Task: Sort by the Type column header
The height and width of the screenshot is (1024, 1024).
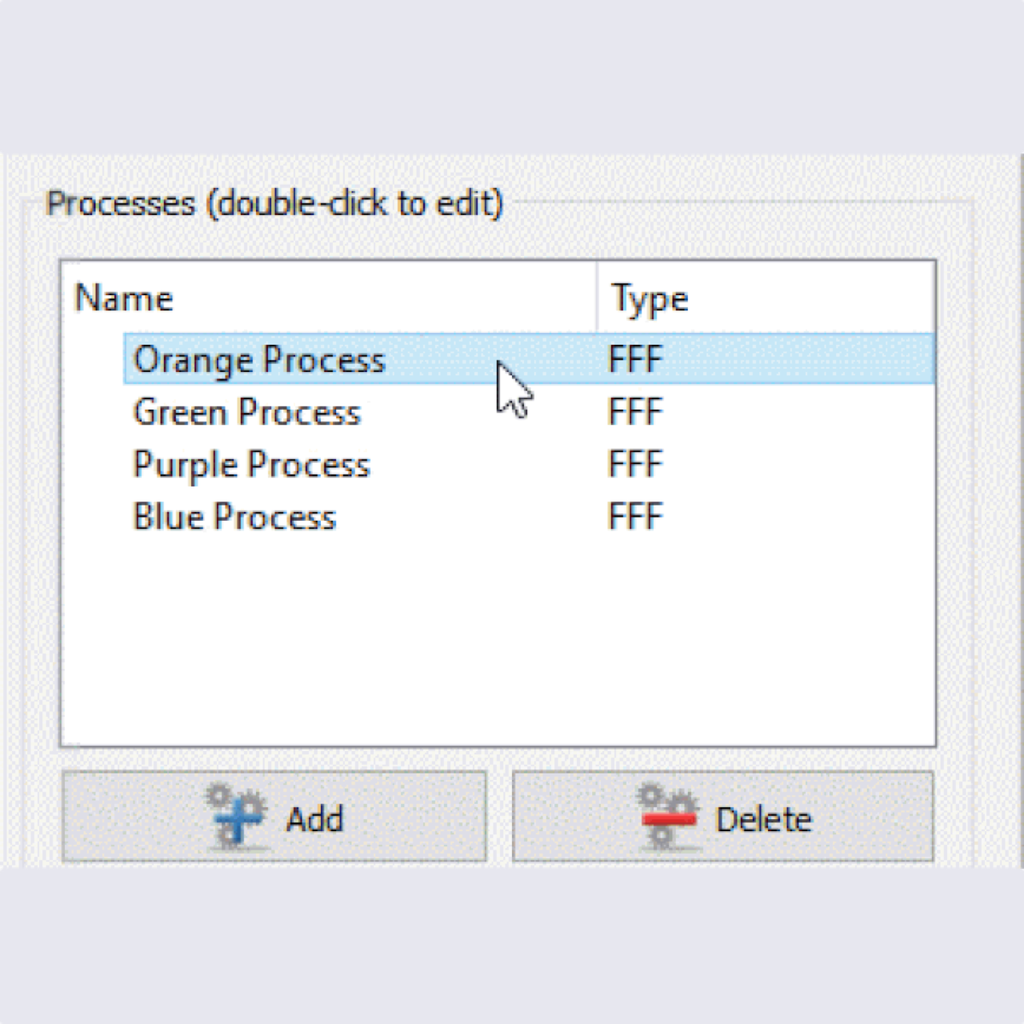Action: click(650, 298)
